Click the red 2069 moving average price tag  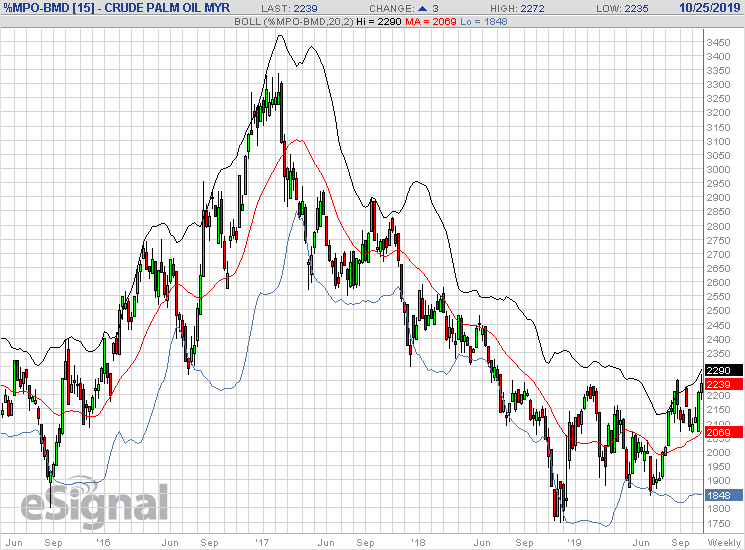(724, 432)
